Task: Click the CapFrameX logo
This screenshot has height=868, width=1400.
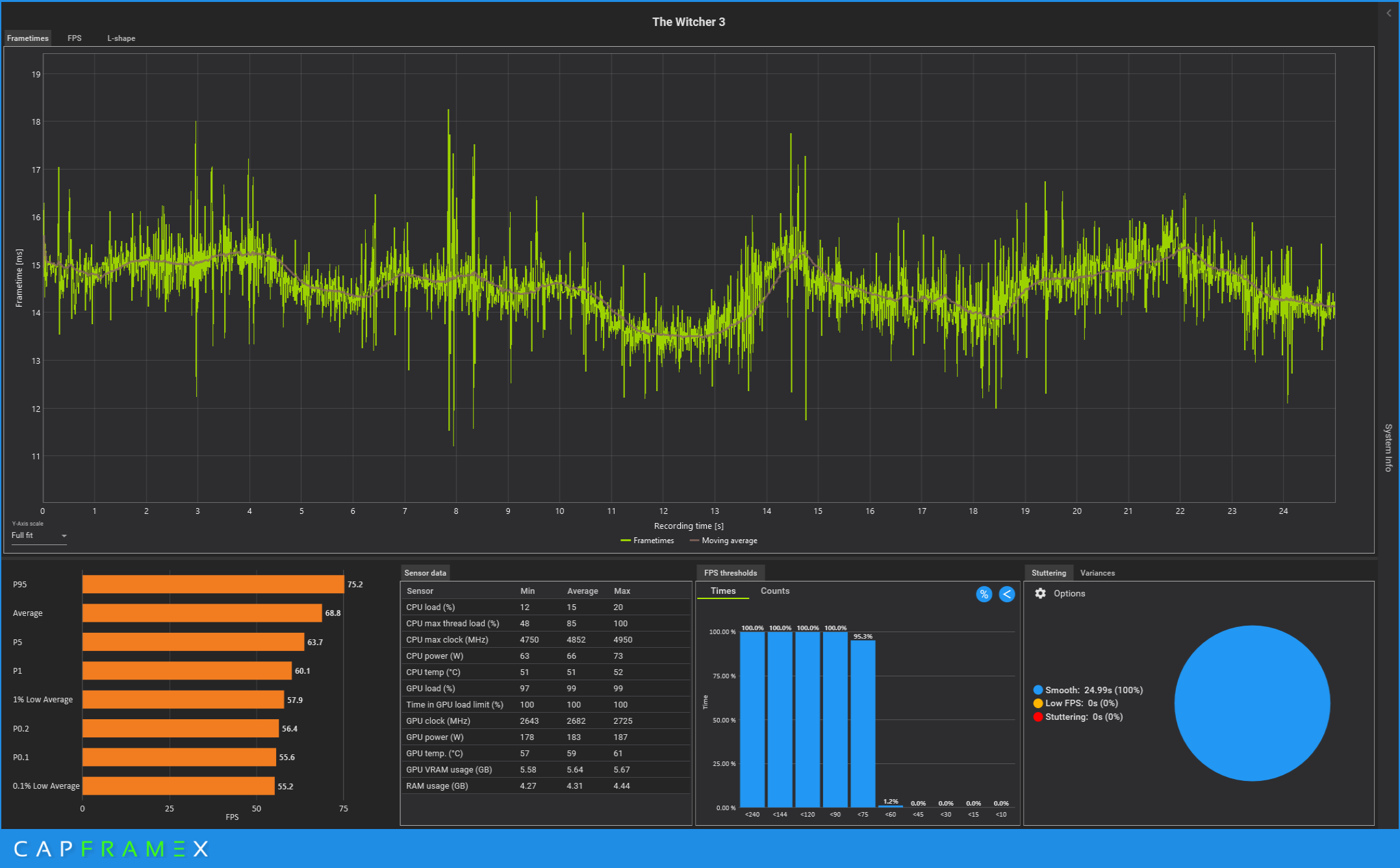Action: tap(111, 849)
